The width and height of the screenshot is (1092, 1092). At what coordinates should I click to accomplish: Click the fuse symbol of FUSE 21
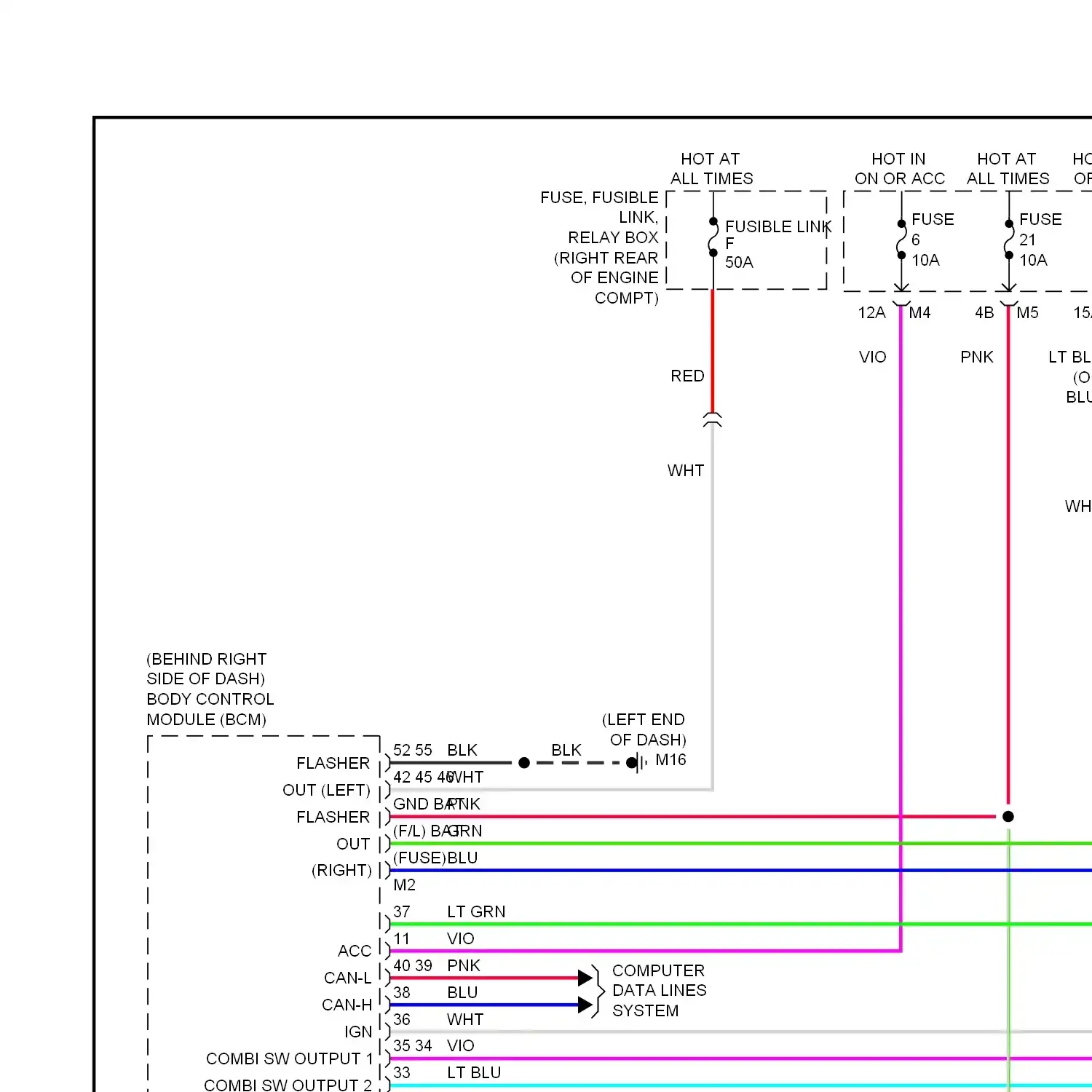[x=1008, y=240]
